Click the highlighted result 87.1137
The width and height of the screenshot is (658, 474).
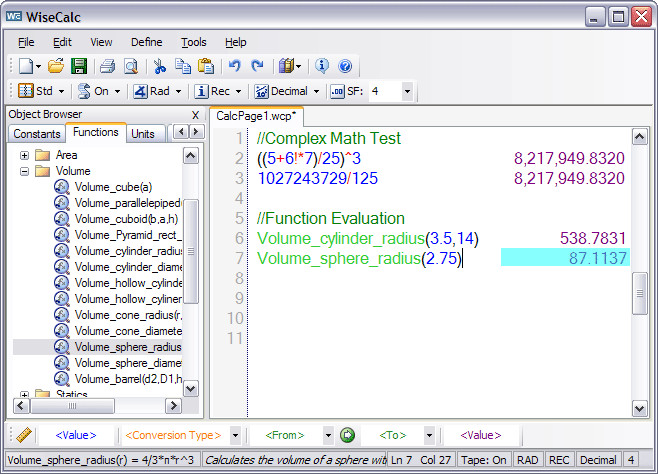pos(565,258)
